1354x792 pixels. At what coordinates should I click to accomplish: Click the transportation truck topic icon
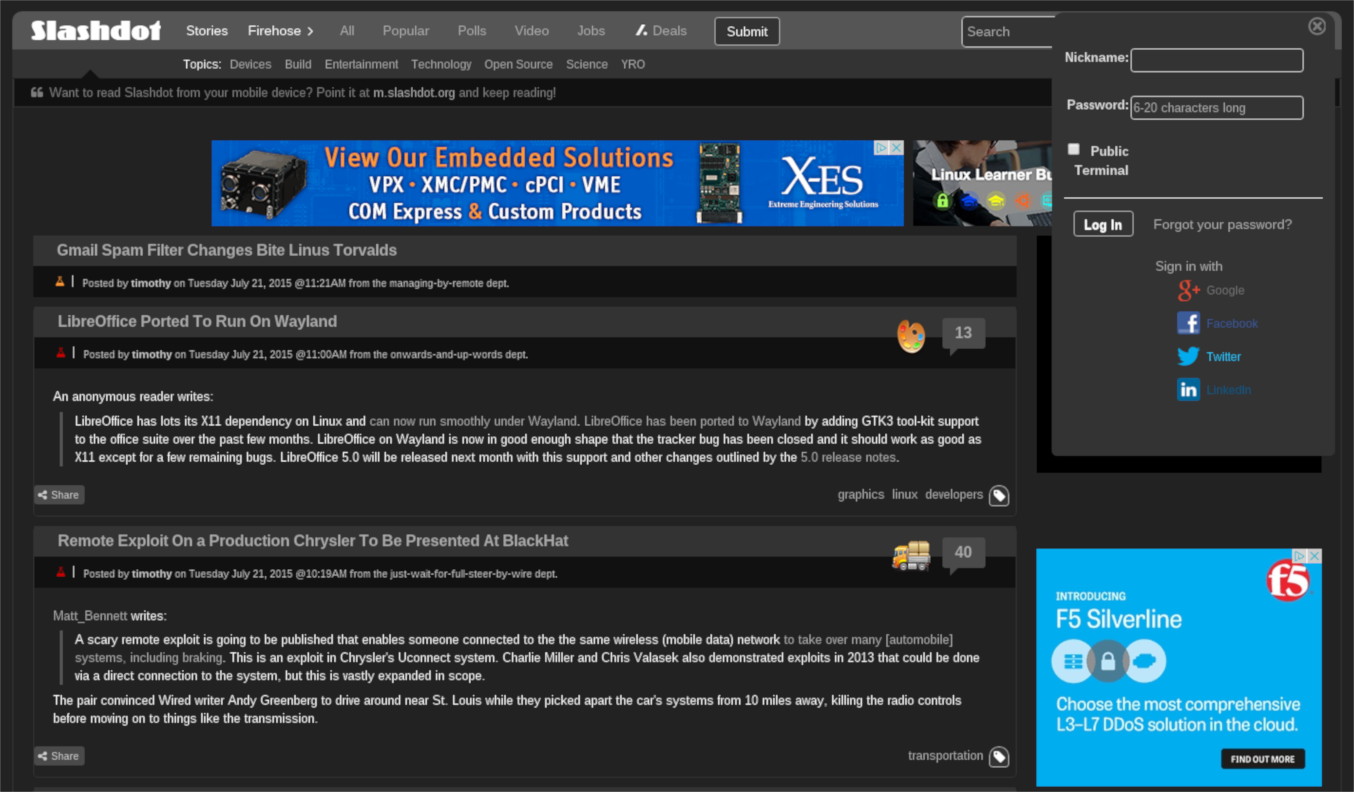pyautogui.click(x=911, y=555)
